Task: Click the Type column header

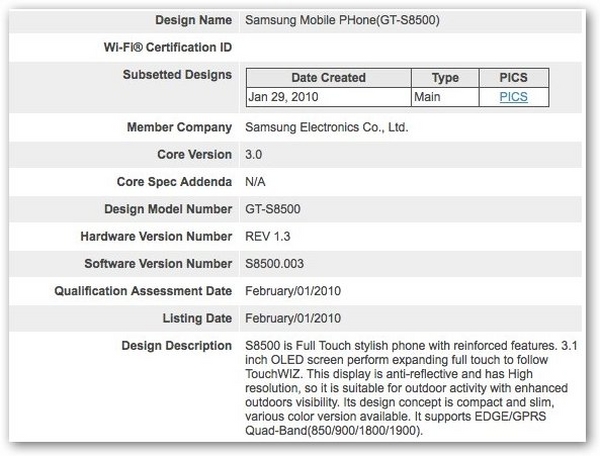Action: 444,78
